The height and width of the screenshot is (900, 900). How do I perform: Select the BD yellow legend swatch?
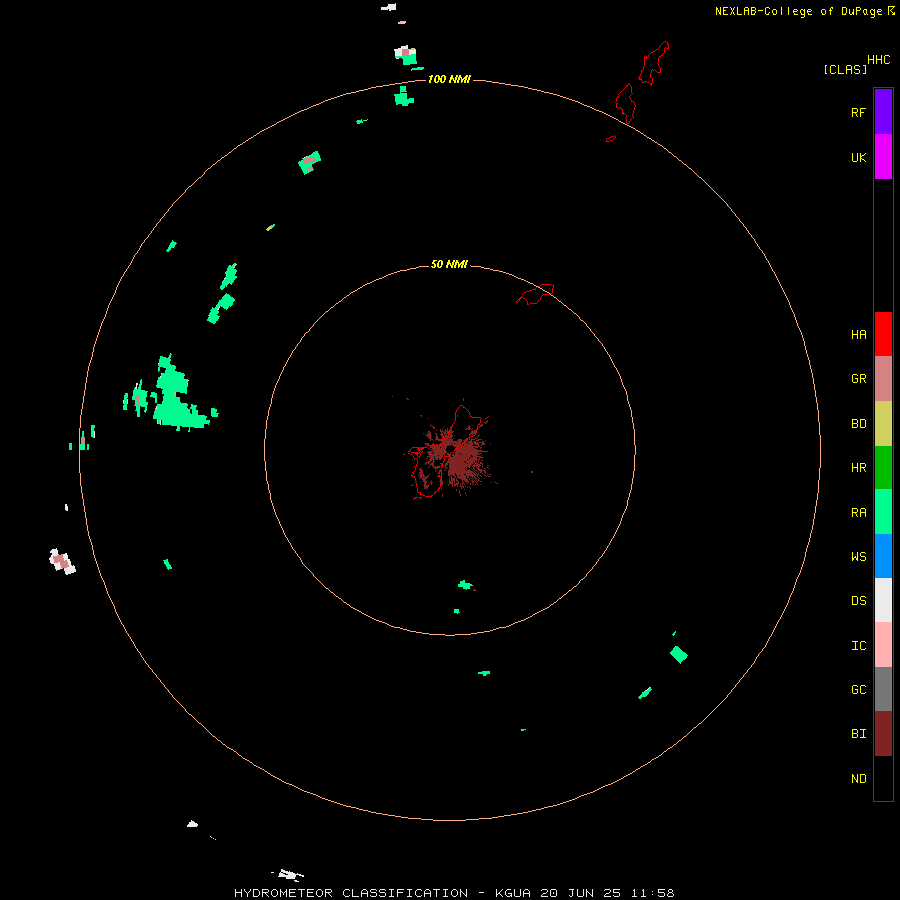pos(883,424)
